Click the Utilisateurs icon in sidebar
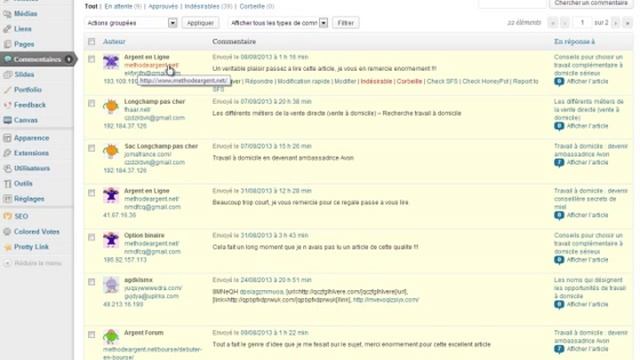This screenshot has height=360, width=640. coord(7,168)
